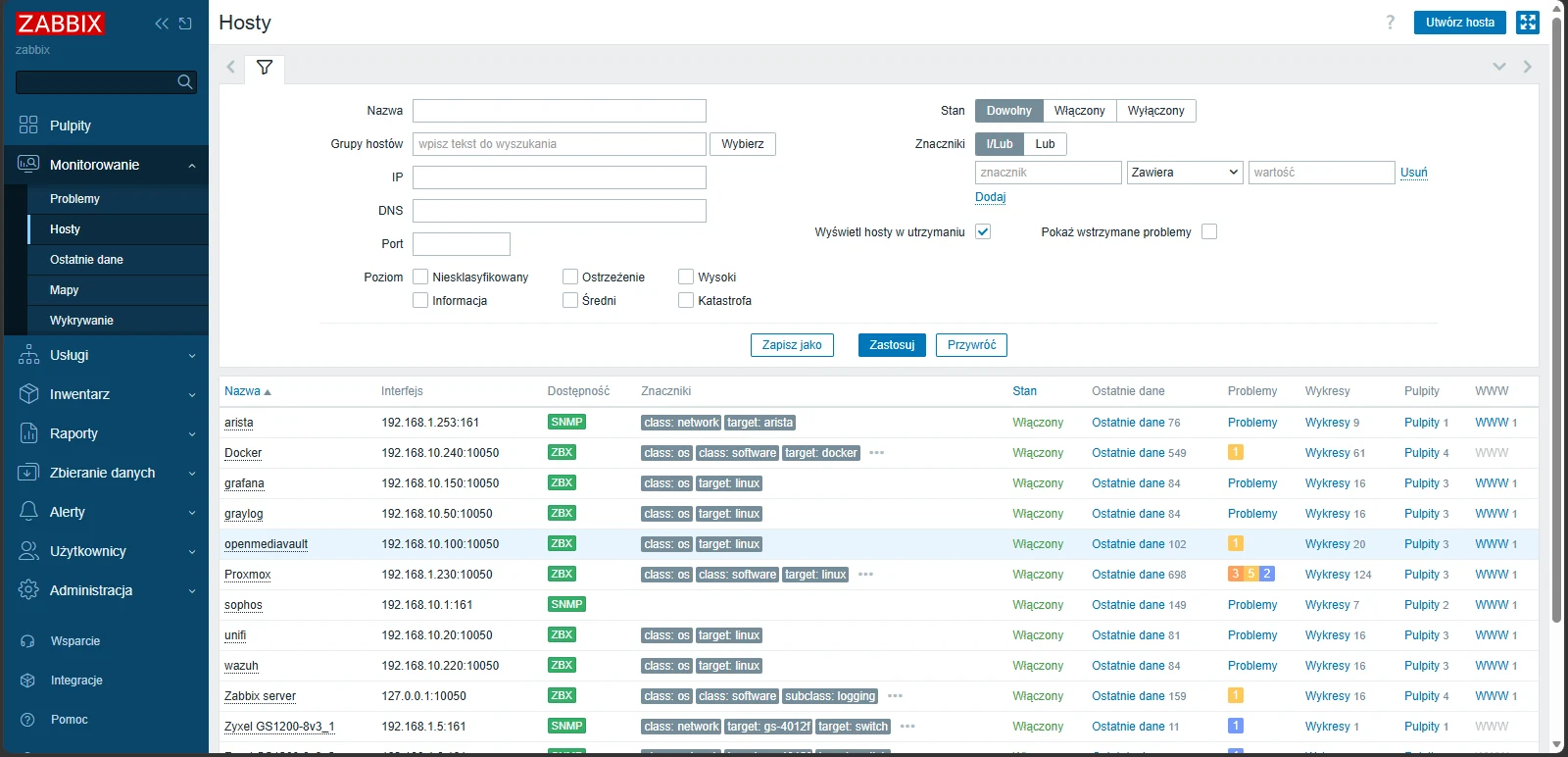Select Włączony status option
1568x757 pixels.
(1079, 111)
